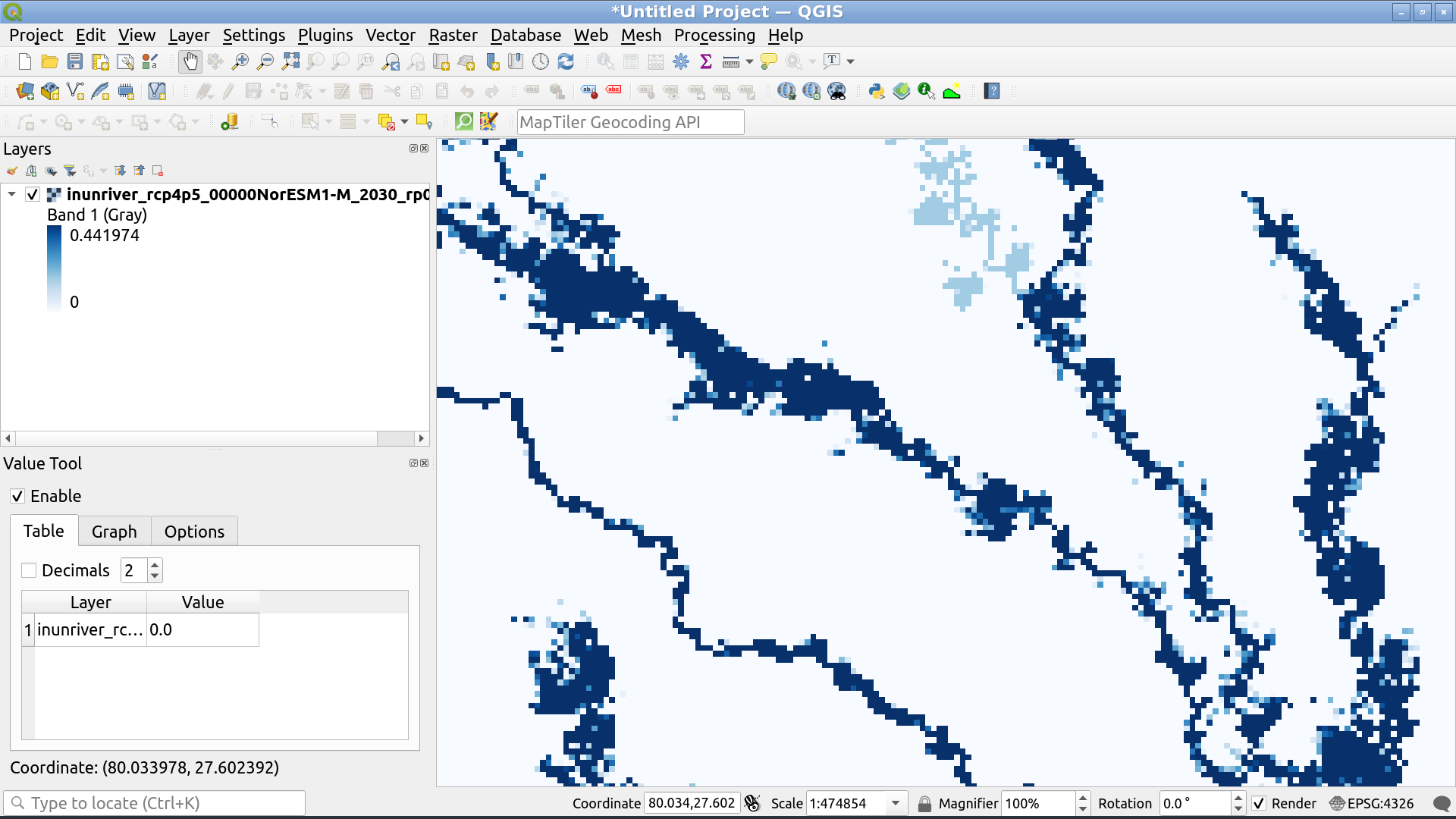This screenshot has height=819, width=1456.
Task: Collapse the inunriver layer legend tree
Action: [x=12, y=194]
